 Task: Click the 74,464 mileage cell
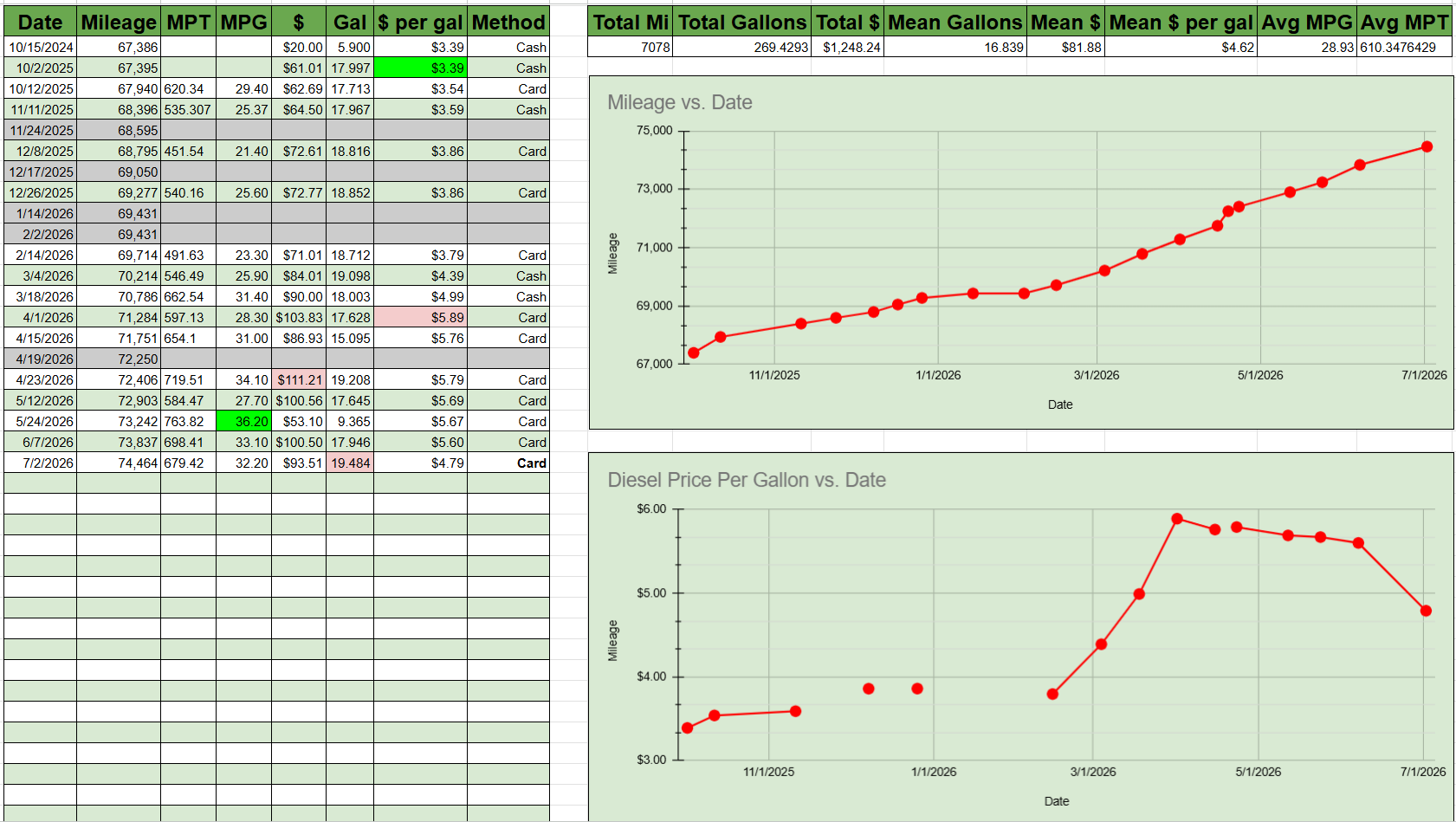point(119,463)
